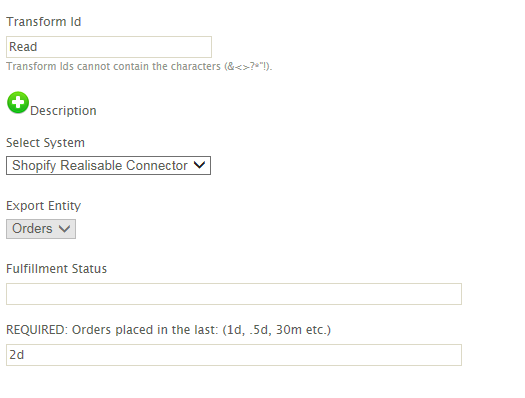Click the green plus icon beside Description

point(18,102)
